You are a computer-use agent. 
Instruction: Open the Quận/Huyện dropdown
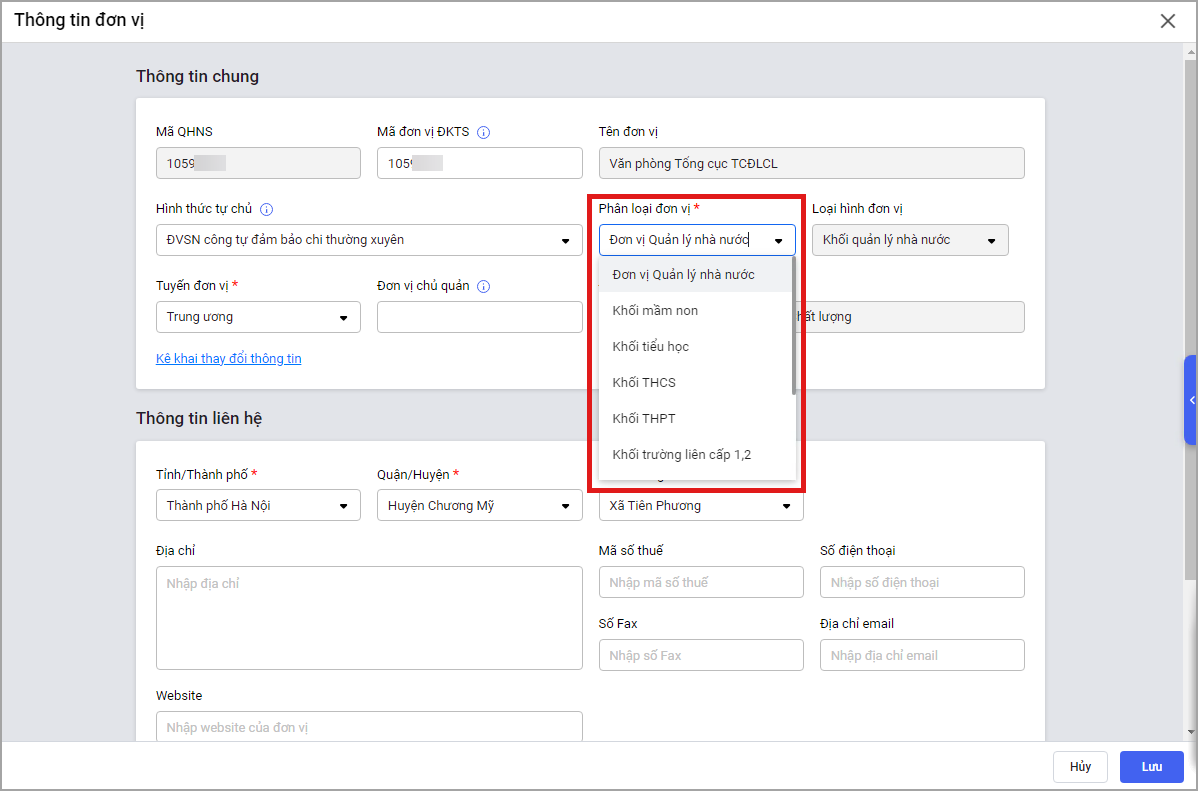point(479,506)
